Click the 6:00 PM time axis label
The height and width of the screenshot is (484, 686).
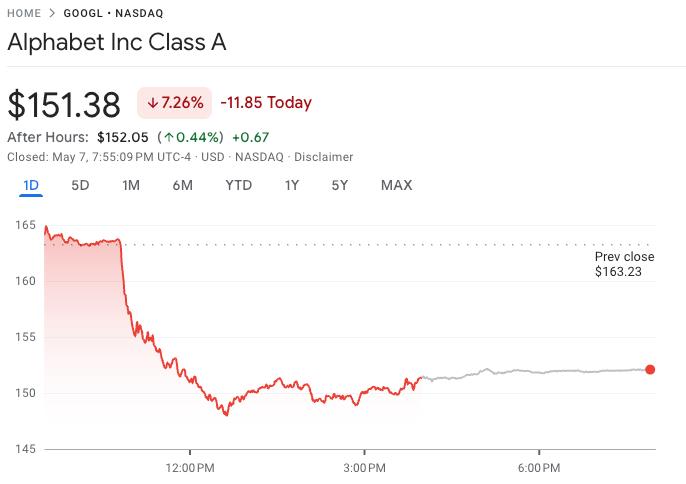pyautogui.click(x=538, y=467)
